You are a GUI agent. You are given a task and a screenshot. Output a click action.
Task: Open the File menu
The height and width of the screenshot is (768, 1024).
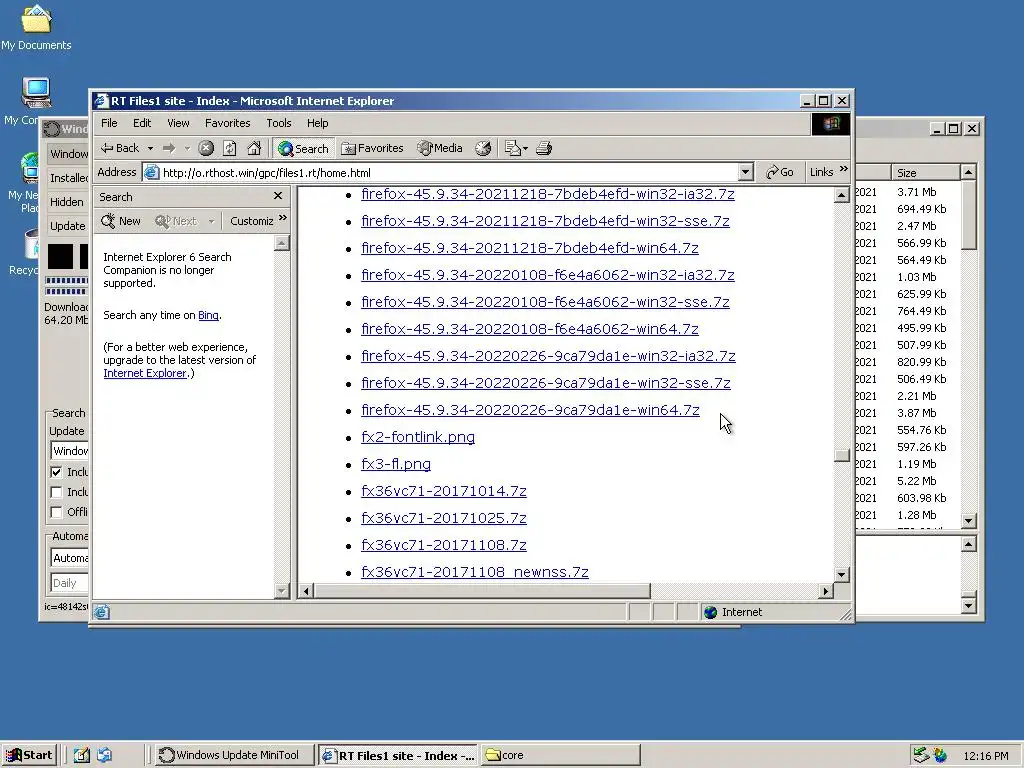(x=109, y=123)
